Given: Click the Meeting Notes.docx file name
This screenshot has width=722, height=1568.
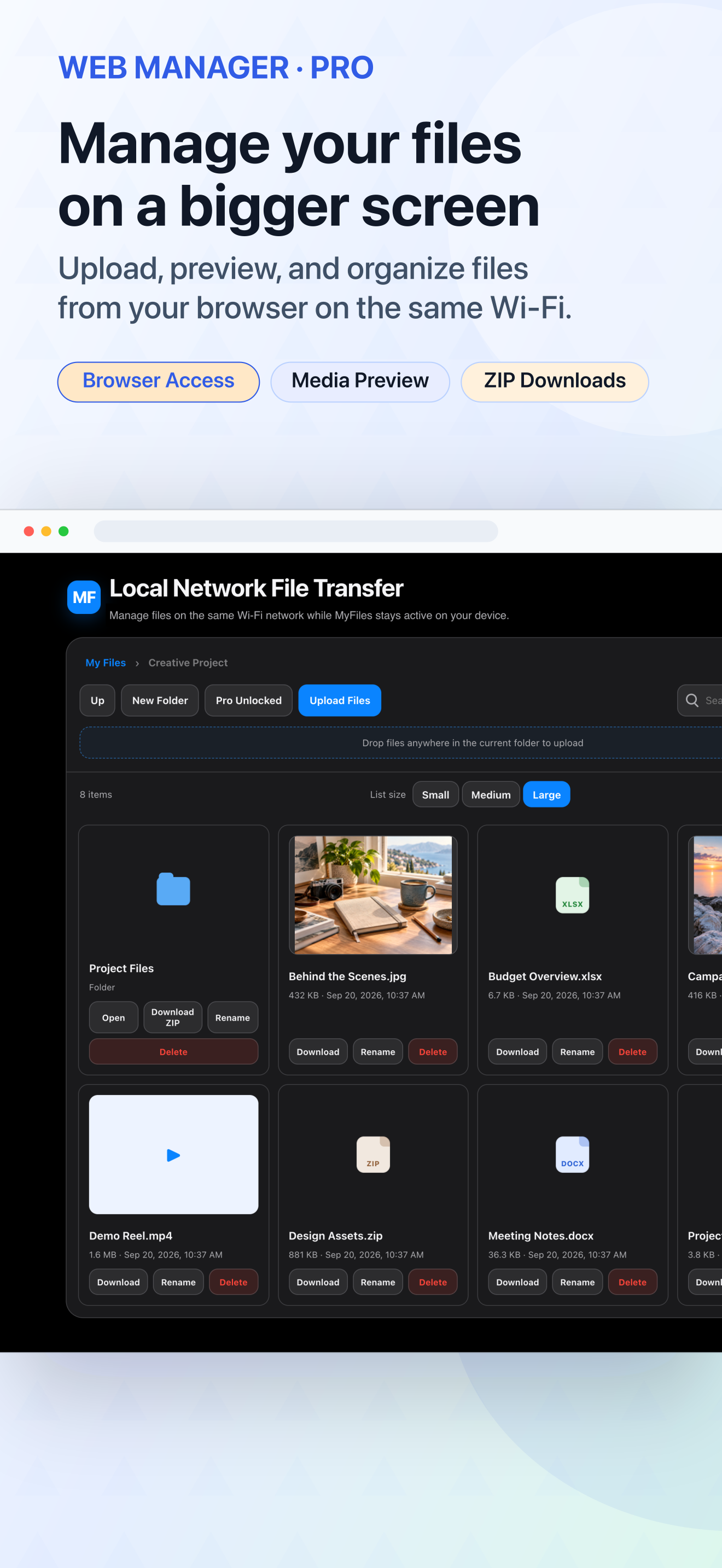Looking at the screenshot, I should (x=540, y=1235).
